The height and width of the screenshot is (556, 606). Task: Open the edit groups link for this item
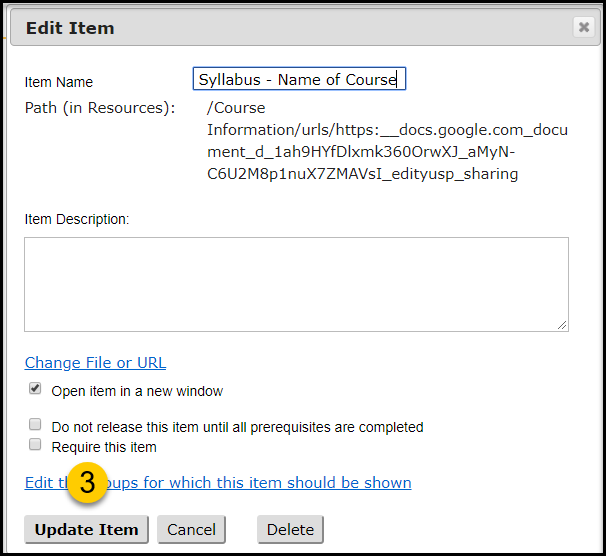pyautogui.click(x=218, y=483)
